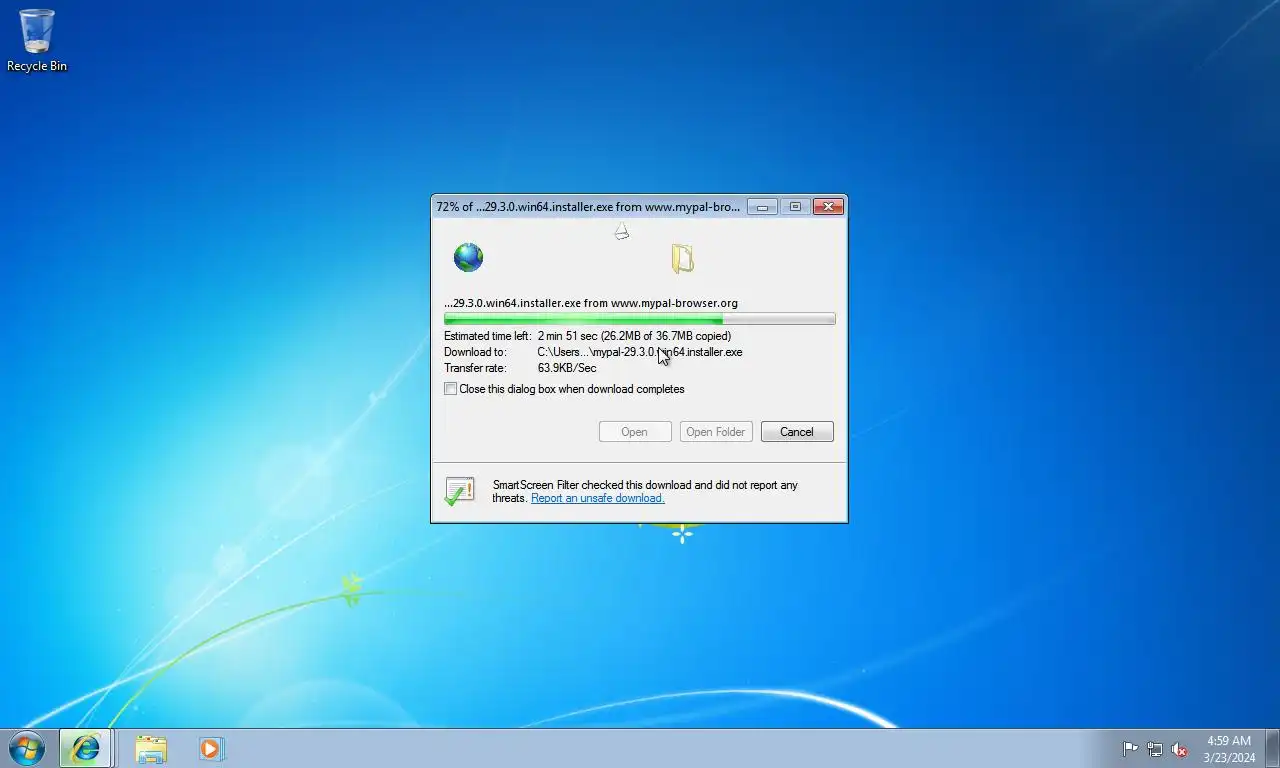Maximize the download dialog window
The width and height of the screenshot is (1280, 768).
(x=795, y=207)
